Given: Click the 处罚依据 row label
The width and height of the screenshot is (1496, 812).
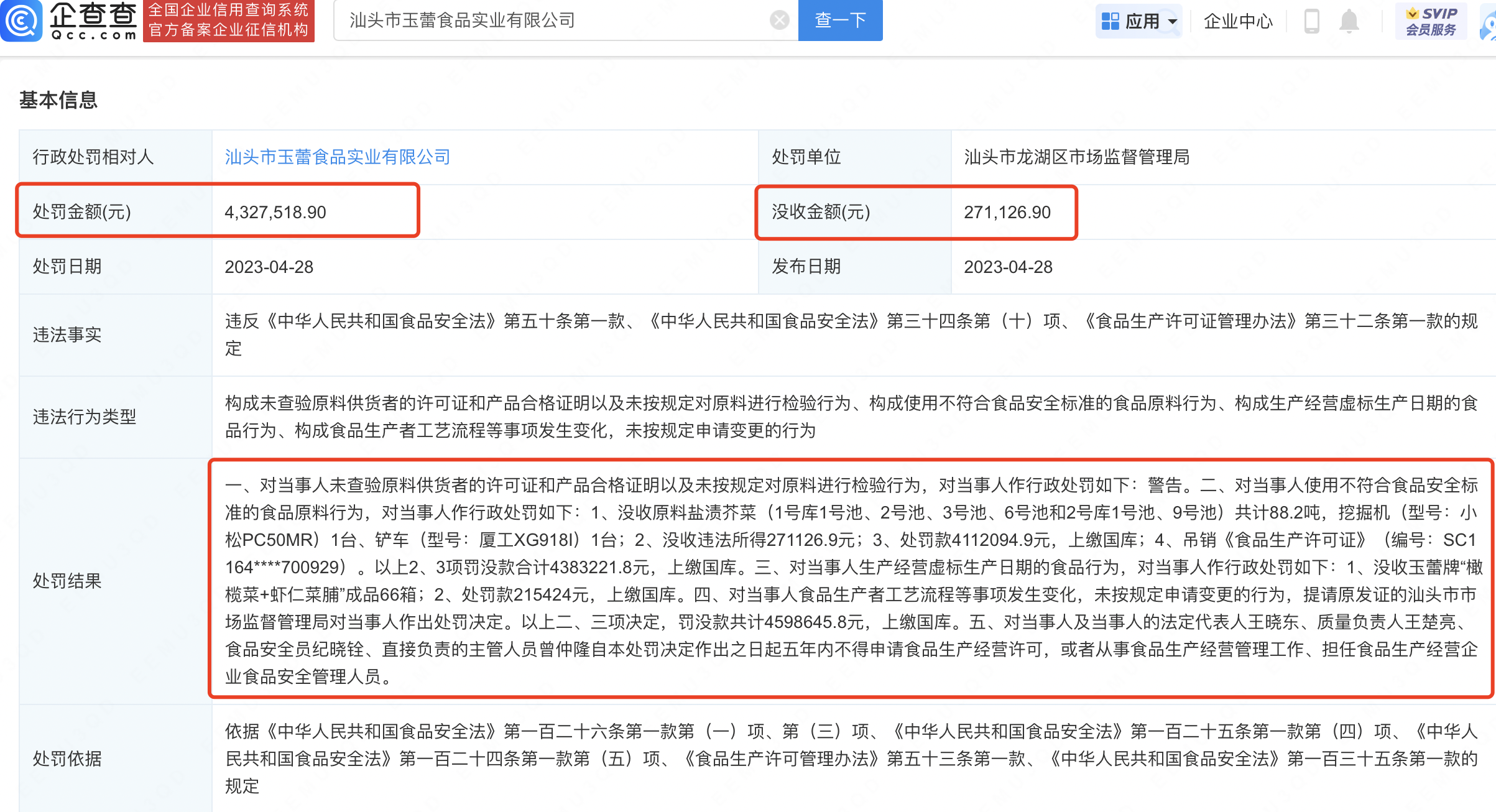Looking at the screenshot, I should [67, 759].
